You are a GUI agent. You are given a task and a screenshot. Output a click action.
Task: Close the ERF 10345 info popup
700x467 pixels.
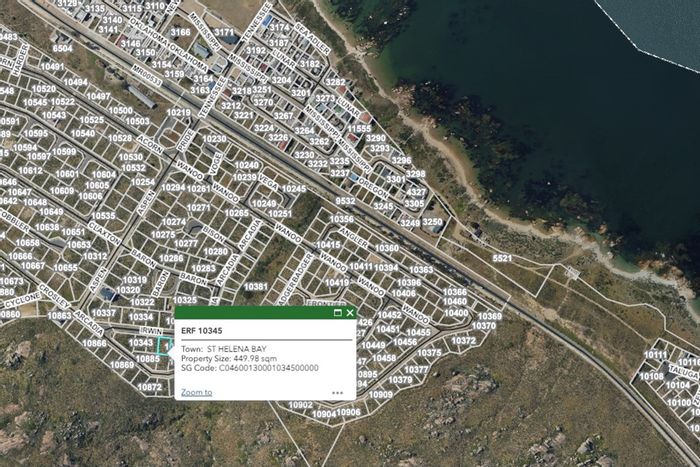point(350,313)
